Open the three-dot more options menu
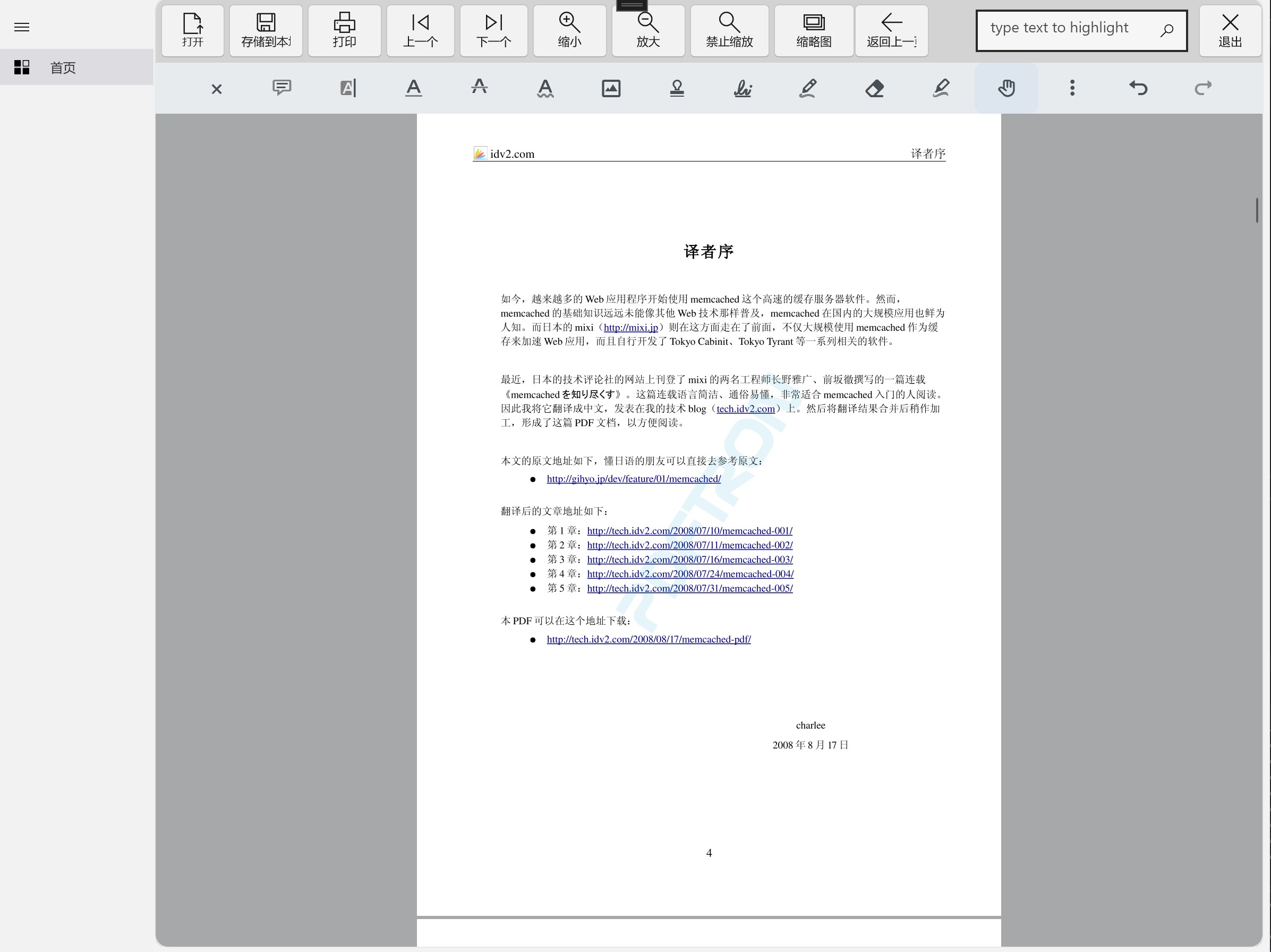The height and width of the screenshot is (952, 1271). click(x=1072, y=88)
